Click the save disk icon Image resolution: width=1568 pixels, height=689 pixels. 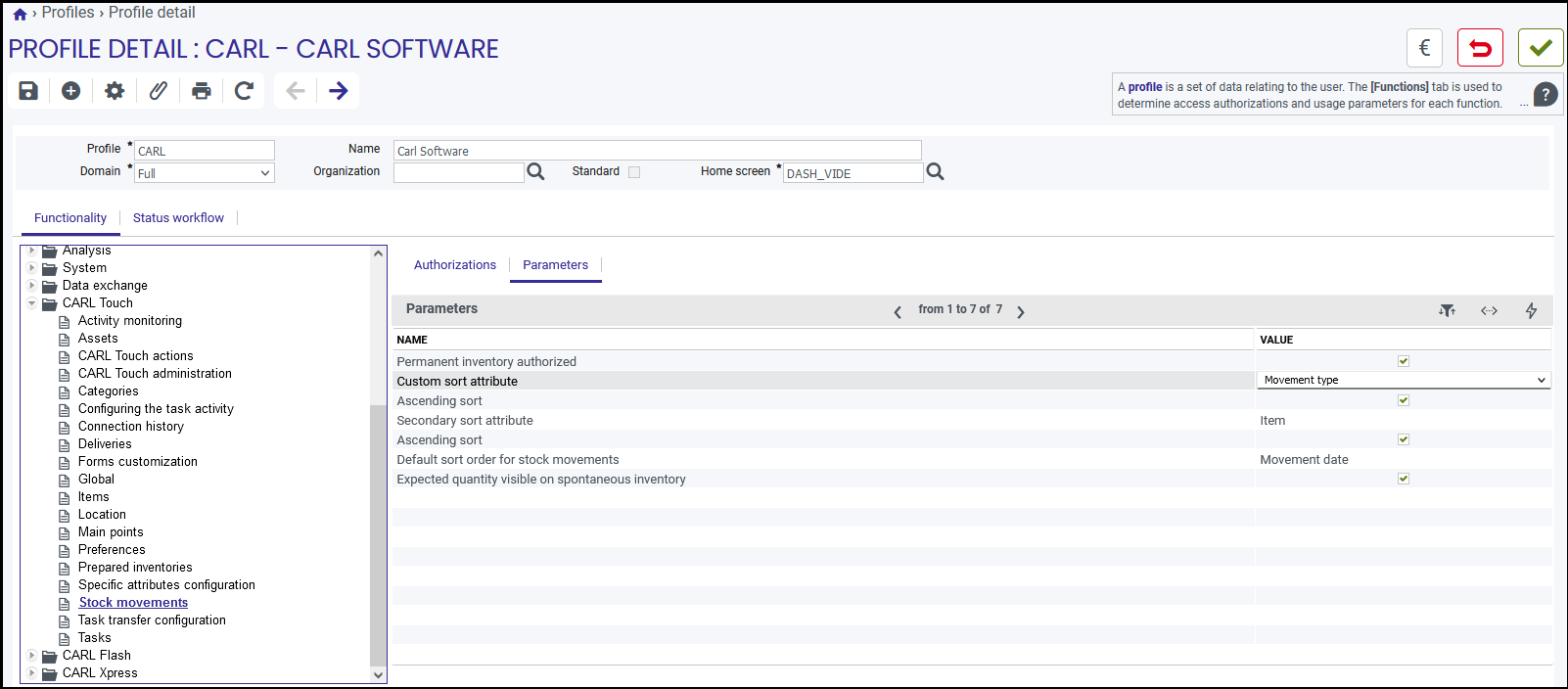28,91
